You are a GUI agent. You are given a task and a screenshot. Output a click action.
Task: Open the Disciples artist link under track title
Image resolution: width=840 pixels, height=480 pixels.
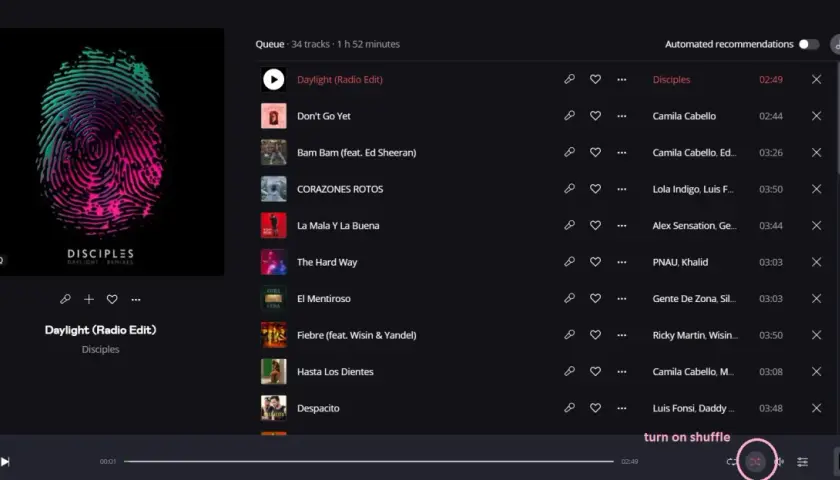pyautogui.click(x=100, y=349)
